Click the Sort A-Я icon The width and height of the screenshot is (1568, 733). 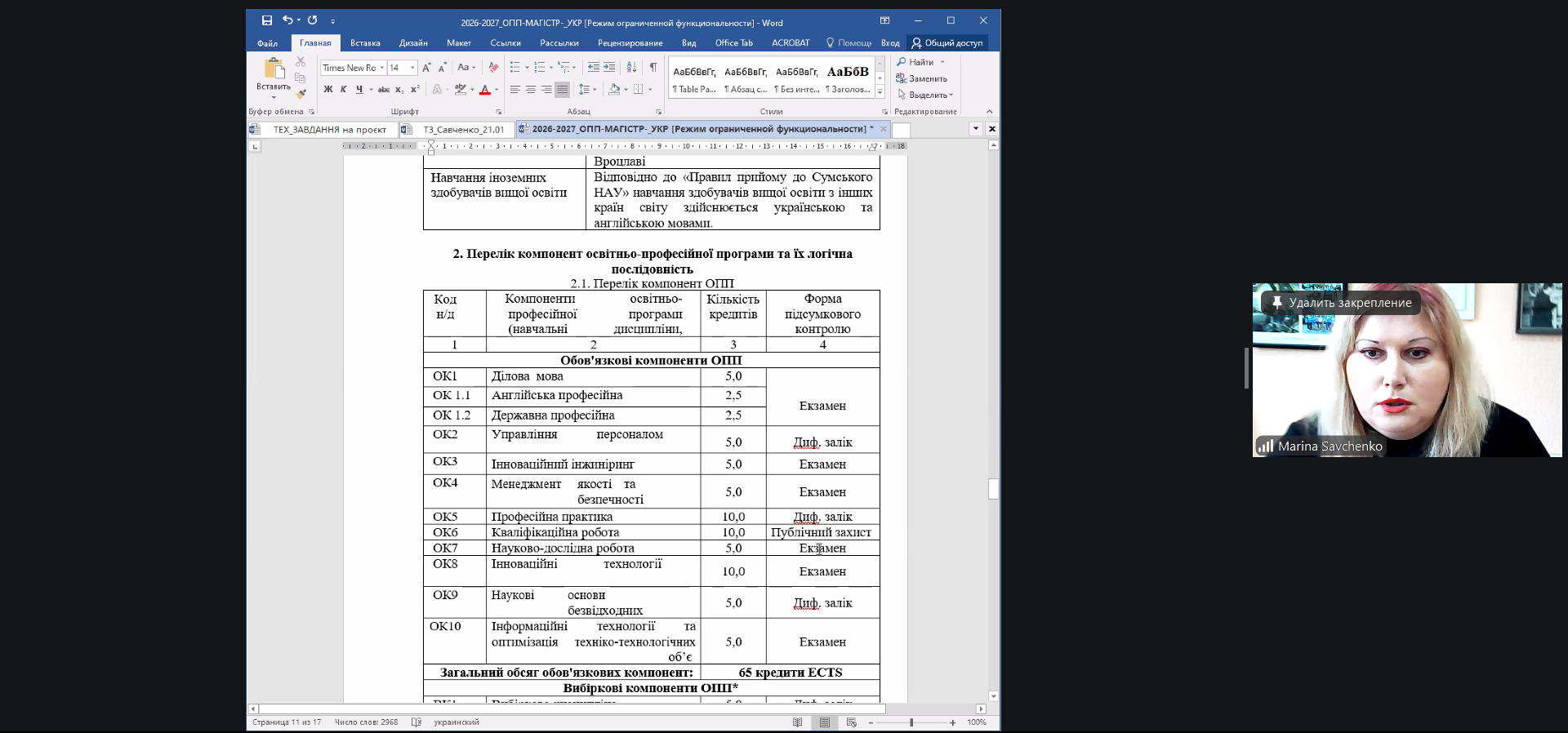[631, 68]
